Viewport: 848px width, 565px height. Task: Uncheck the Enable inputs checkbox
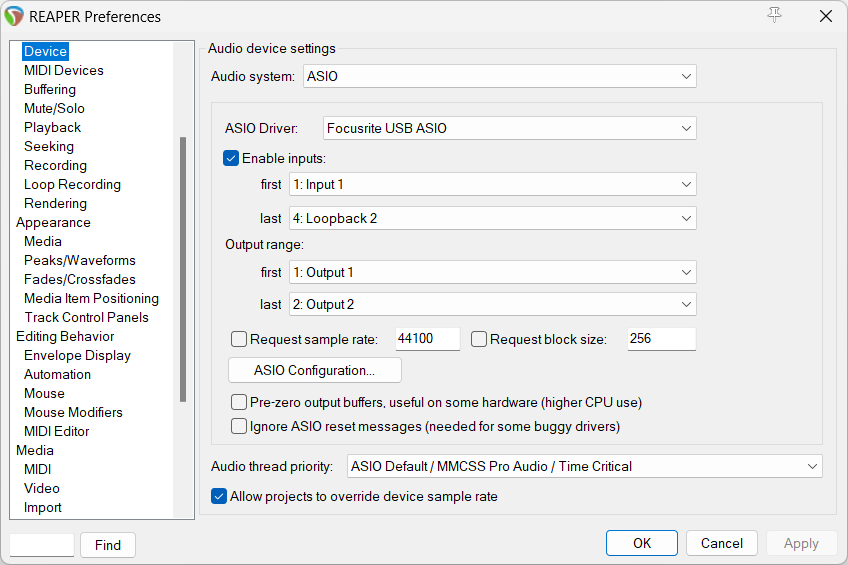point(231,158)
